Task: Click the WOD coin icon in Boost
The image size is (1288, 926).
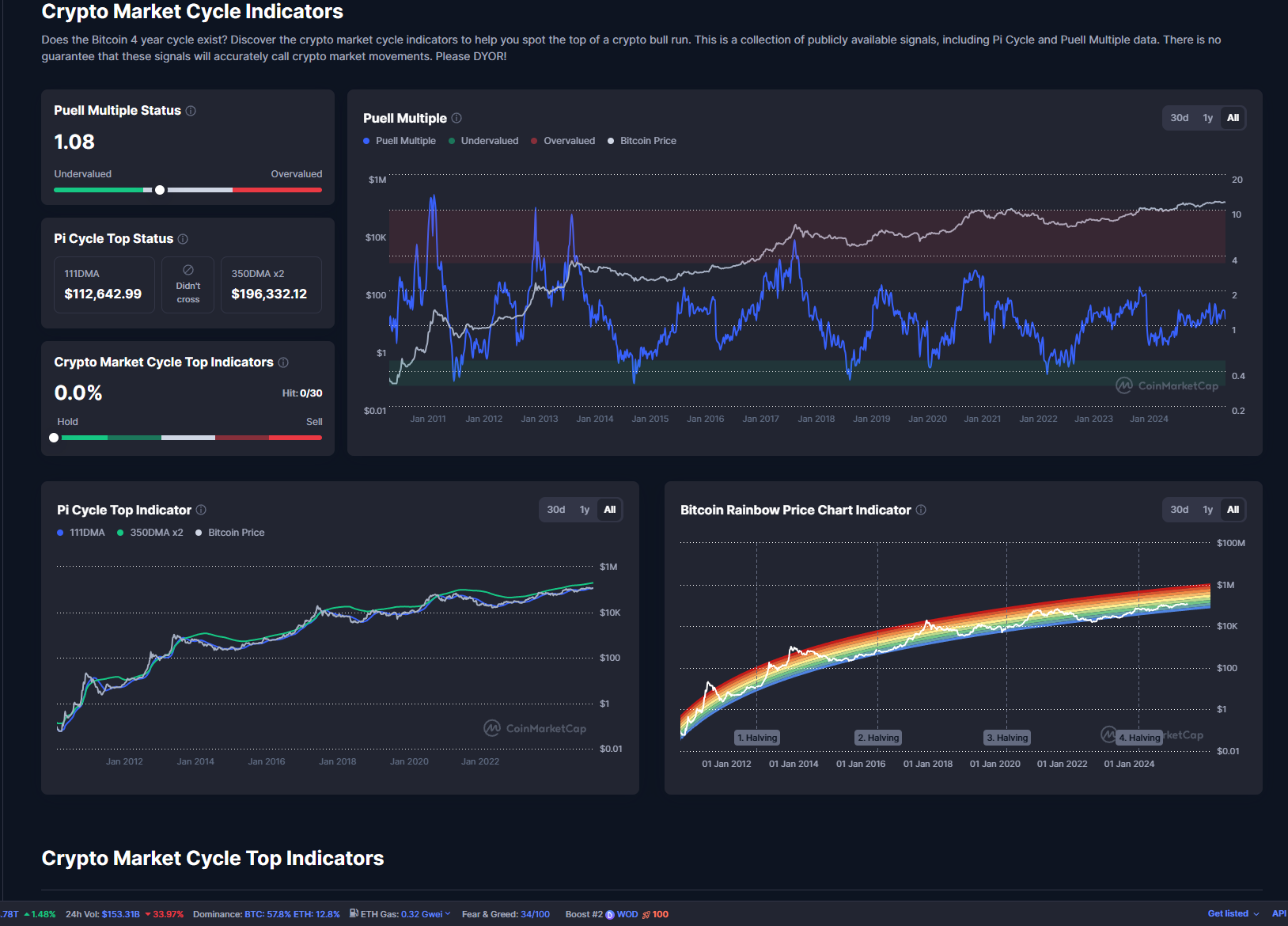Action: coord(610,915)
